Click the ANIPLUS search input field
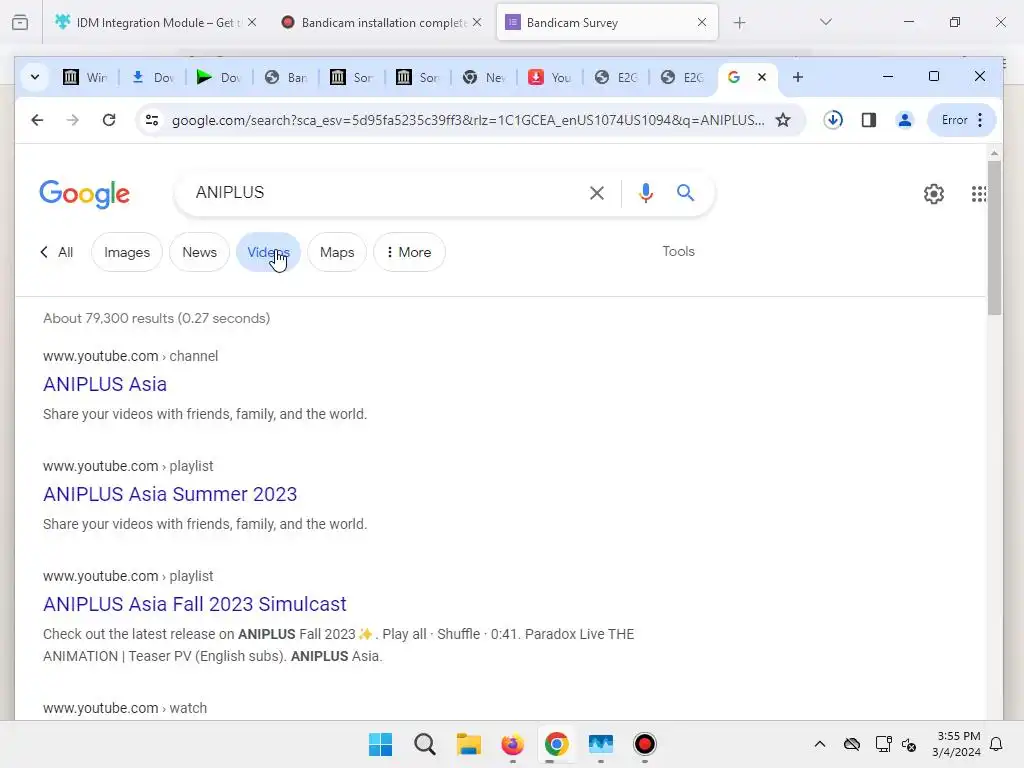Viewport: 1024px width, 768px height. coord(385,193)
